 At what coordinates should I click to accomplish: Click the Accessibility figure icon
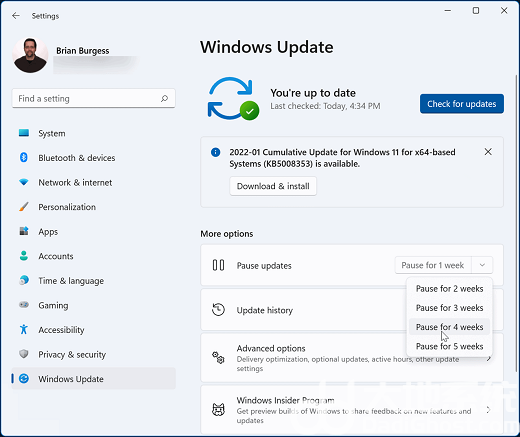[24, 329]
